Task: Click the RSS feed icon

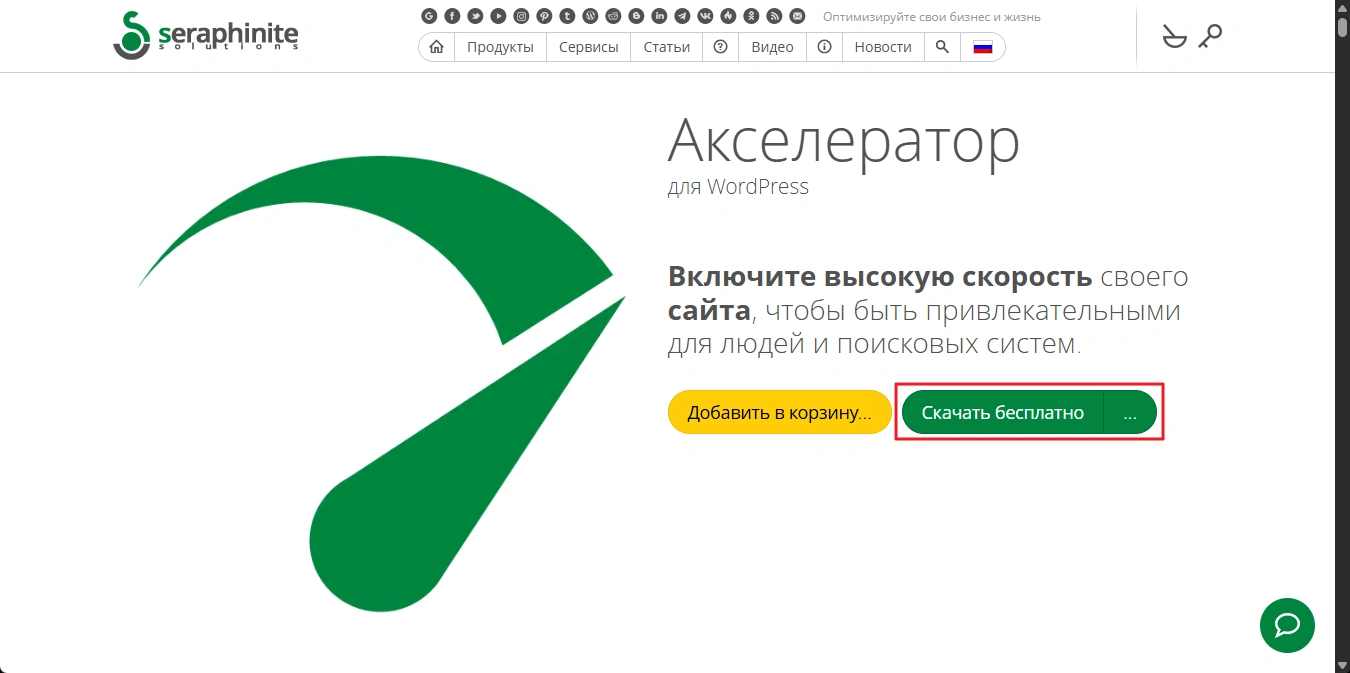Action: [x=774, y=16]
